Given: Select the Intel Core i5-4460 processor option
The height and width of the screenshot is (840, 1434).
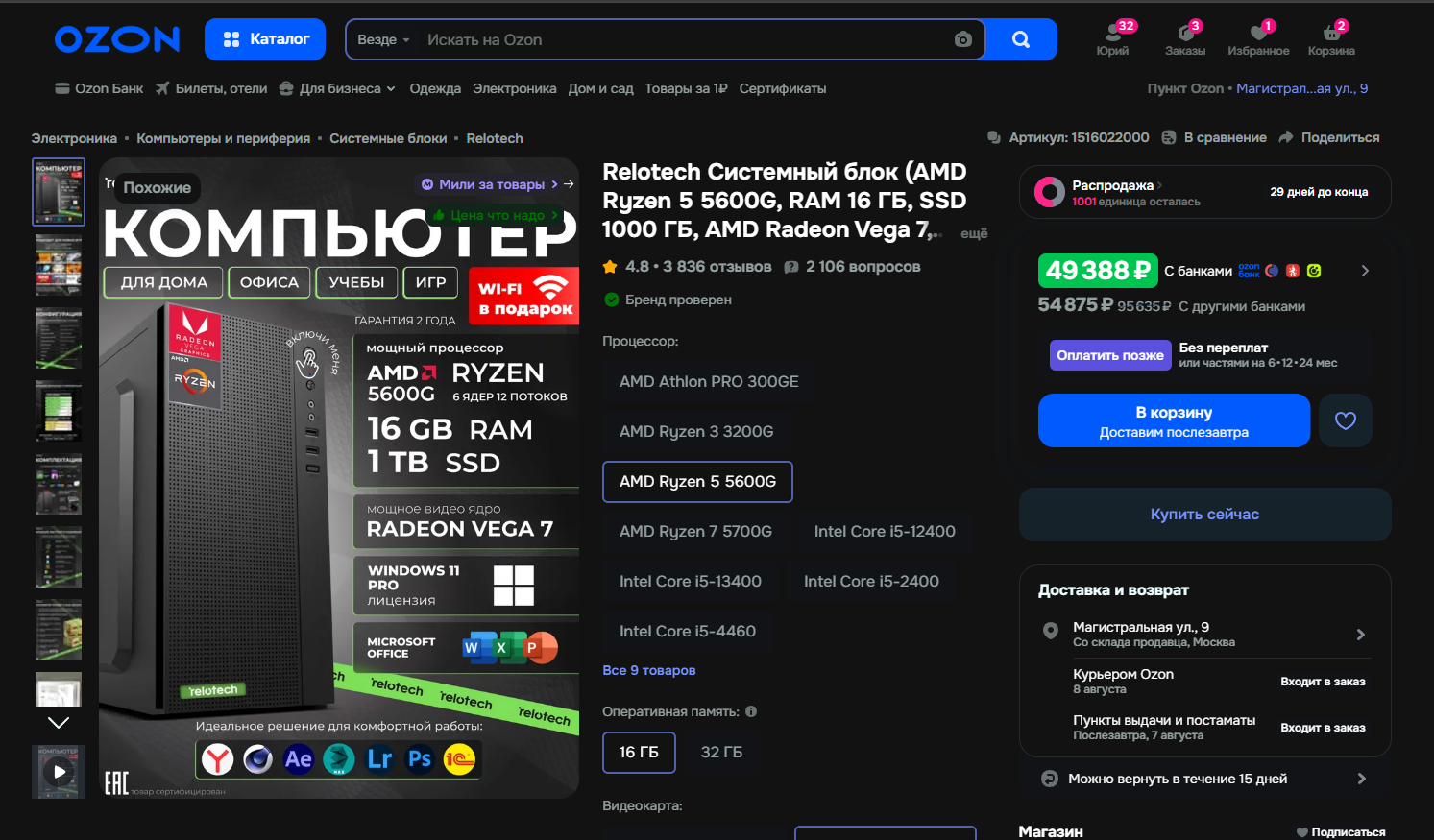Looking at the screenshot, I should 688,631.
